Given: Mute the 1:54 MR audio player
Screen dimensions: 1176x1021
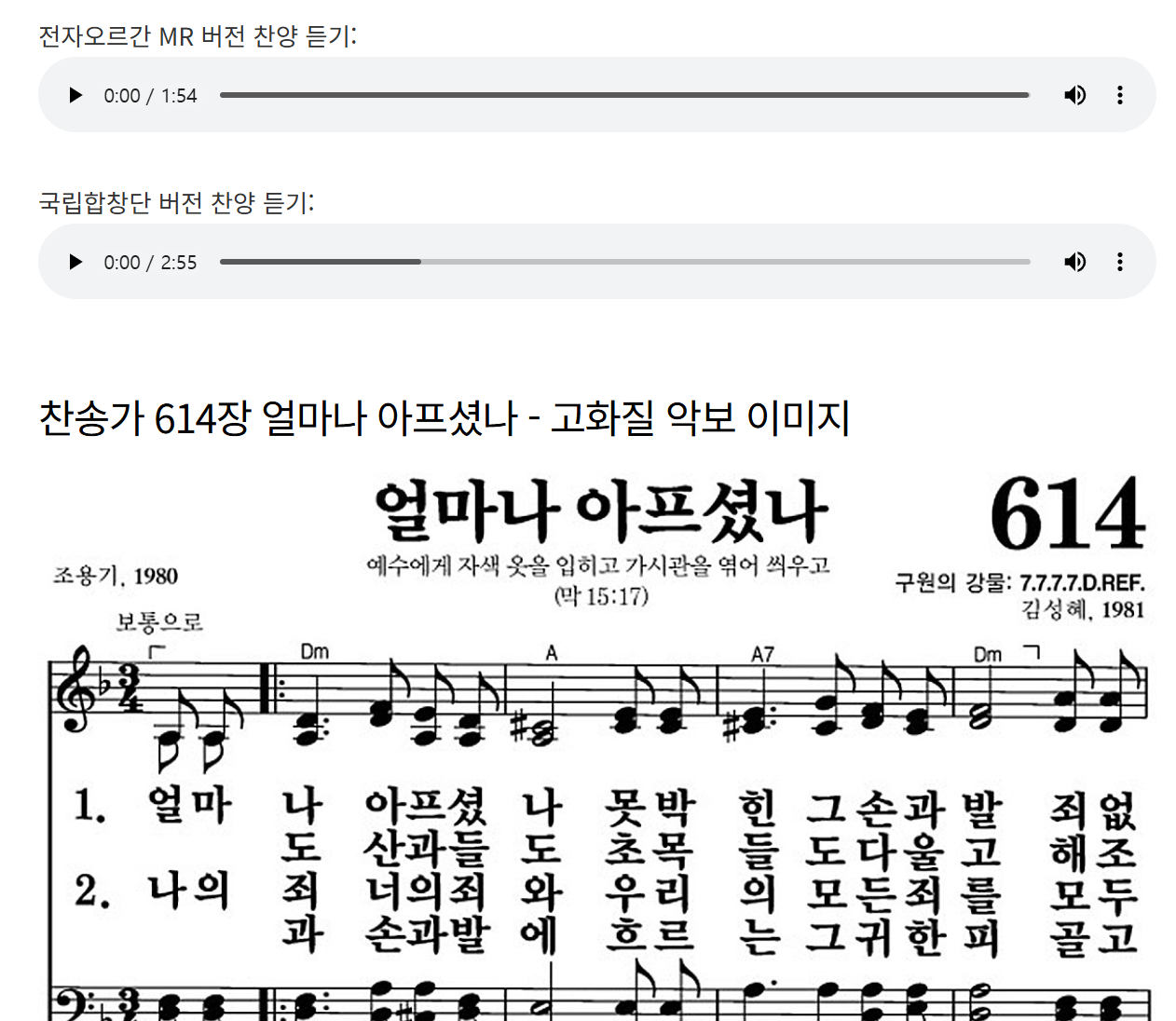Looking at the screenshot, I should (1074, 95).
